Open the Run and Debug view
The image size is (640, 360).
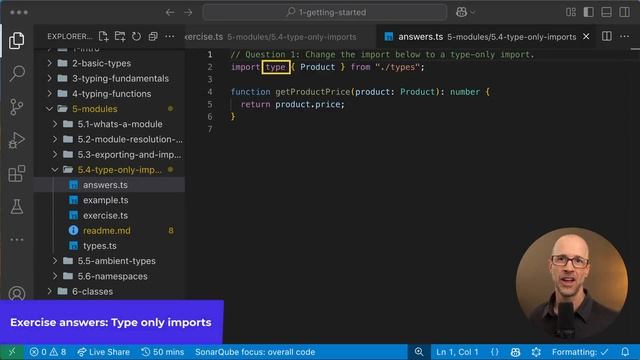(x=17, y=140)
